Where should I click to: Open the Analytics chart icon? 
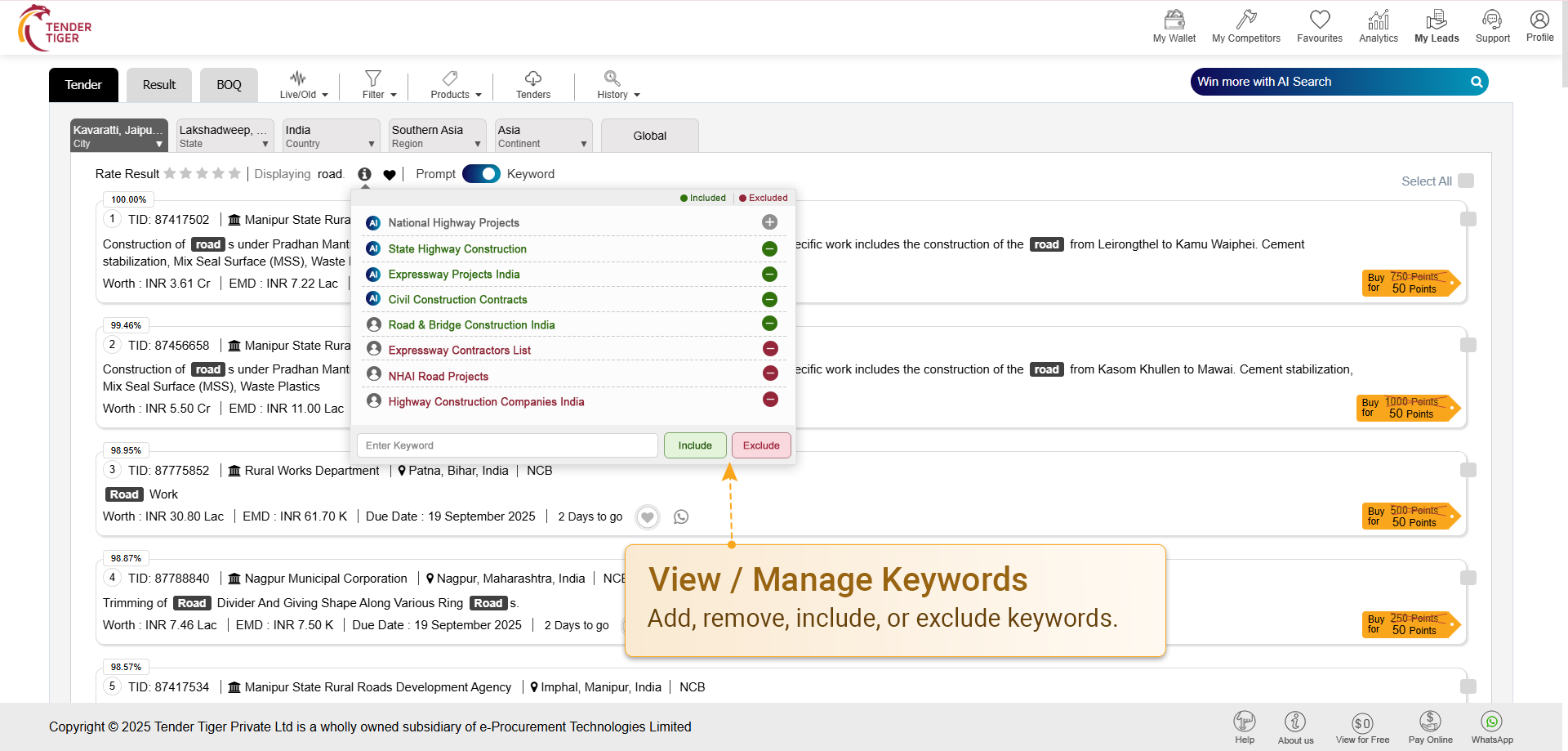coord(1378,20)
